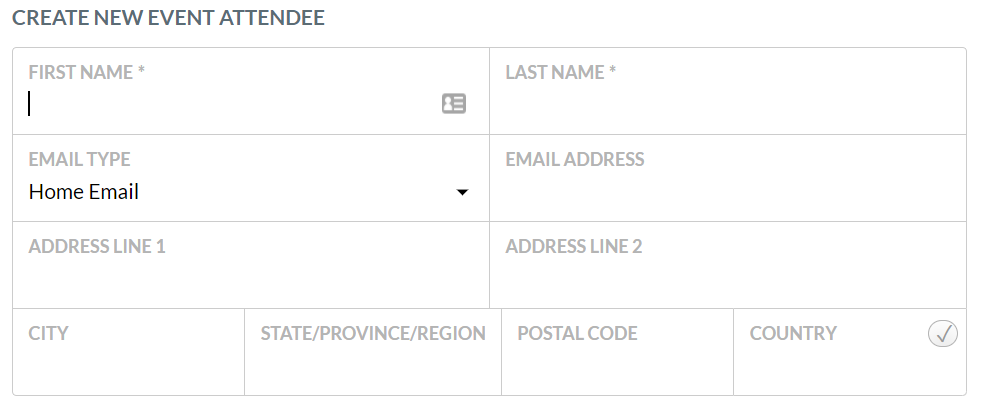Screen dimensions: 982x409
Task: Click into the Last Name input field
Action: [728, 104]
